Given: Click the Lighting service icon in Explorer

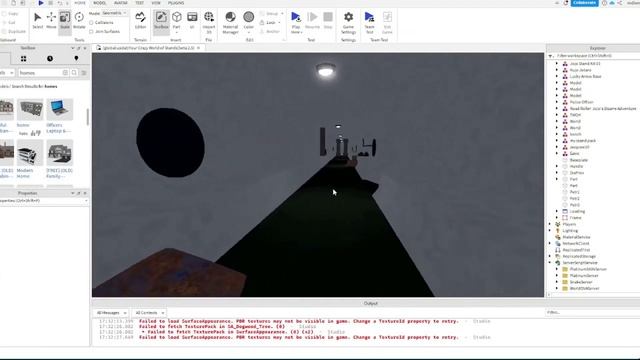Looking at the screenshot, I should tap(558, 231).
